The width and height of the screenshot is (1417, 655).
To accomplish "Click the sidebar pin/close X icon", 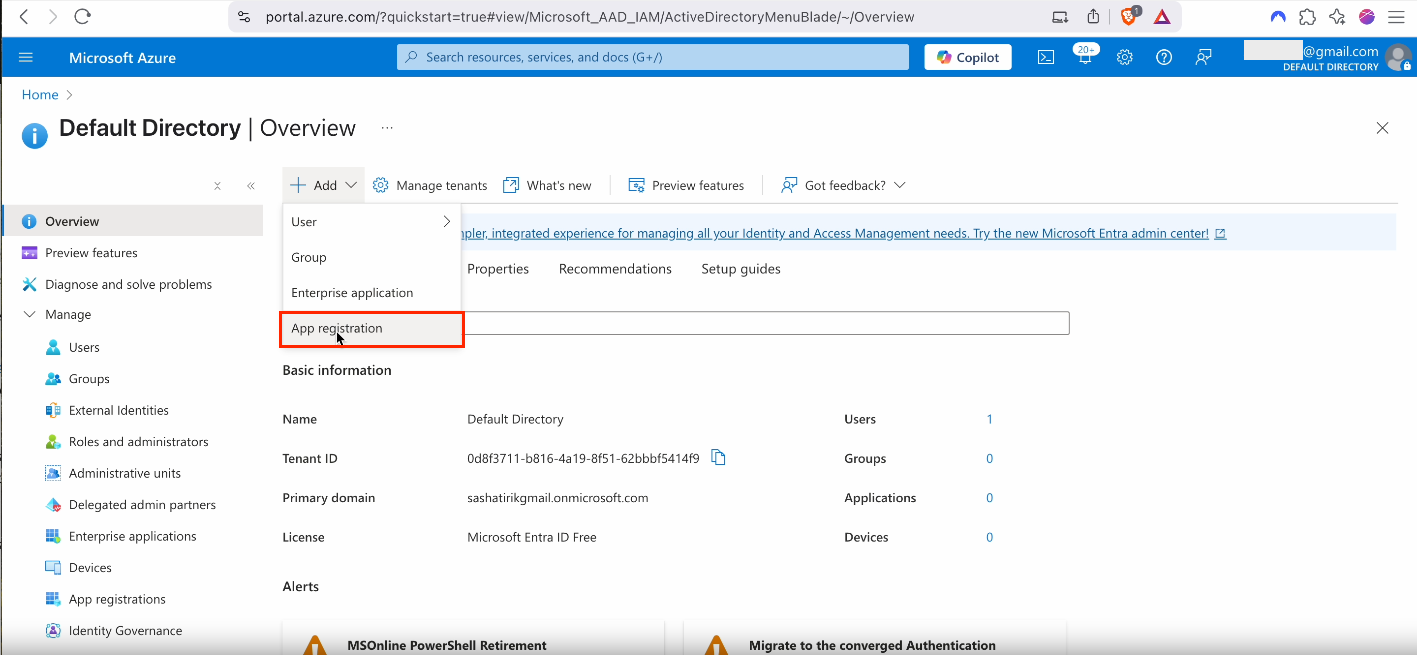I will [218, 186].
